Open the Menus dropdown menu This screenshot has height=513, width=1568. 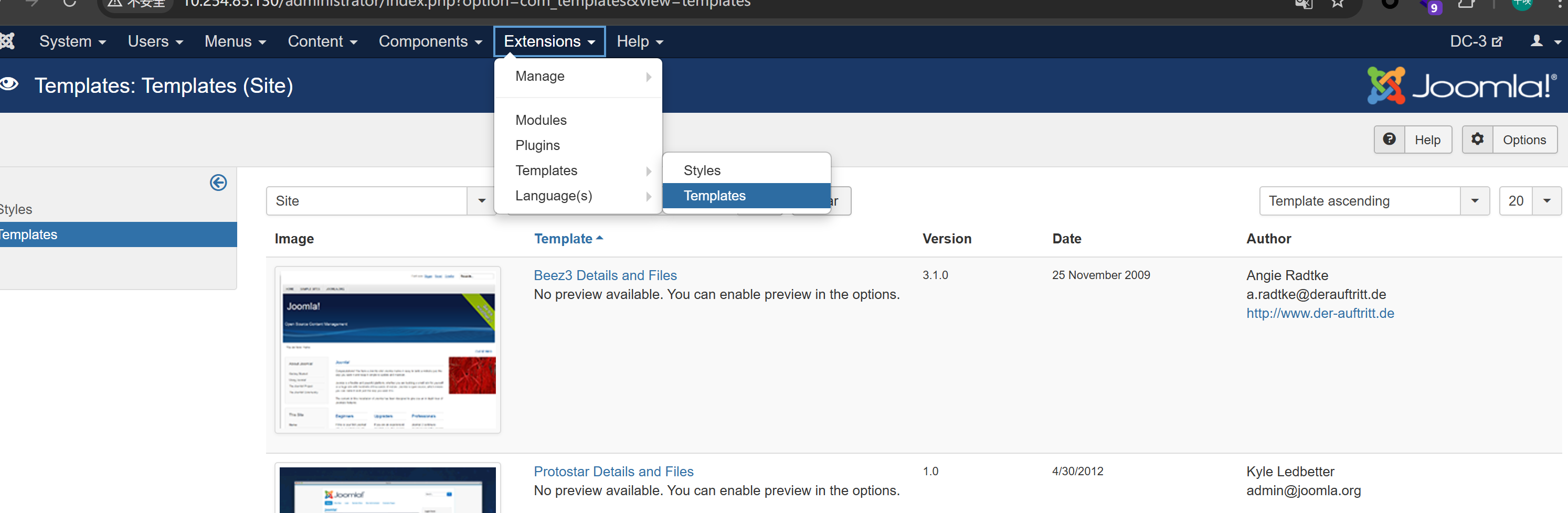[235, 41]
